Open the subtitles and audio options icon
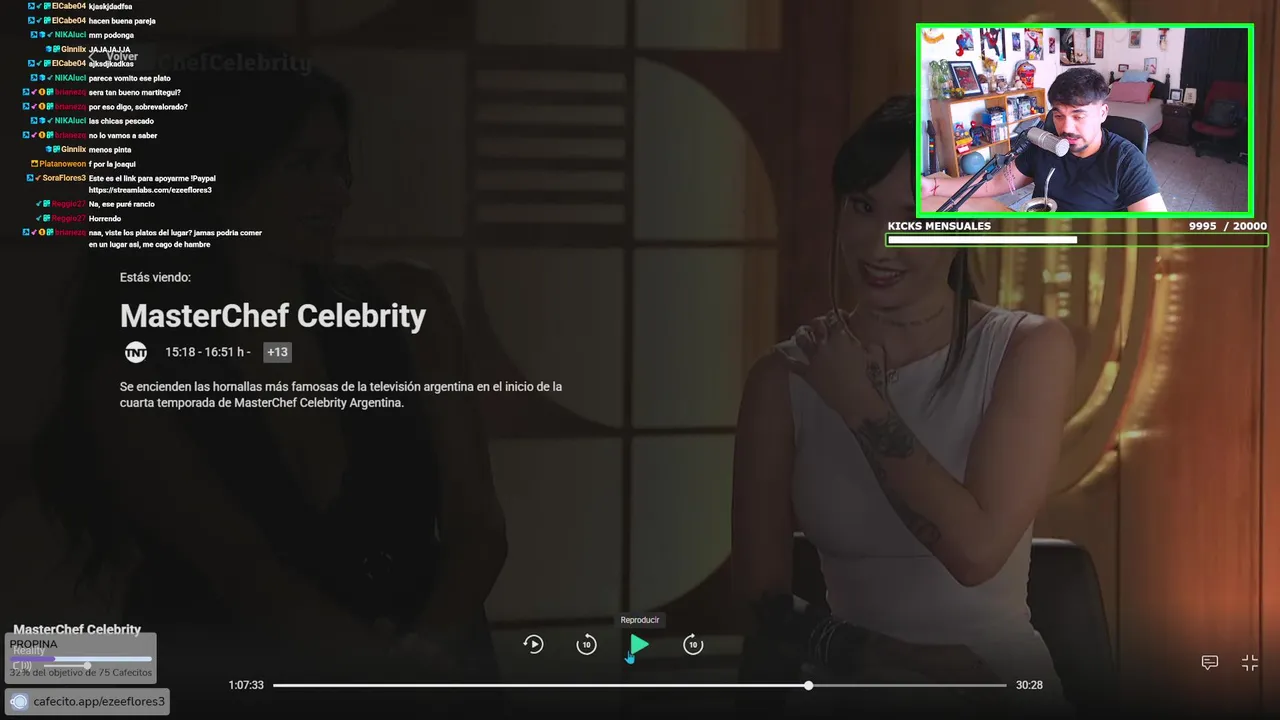The image size is (1280, 720). pyautogui.click(x=1209, y=662)
